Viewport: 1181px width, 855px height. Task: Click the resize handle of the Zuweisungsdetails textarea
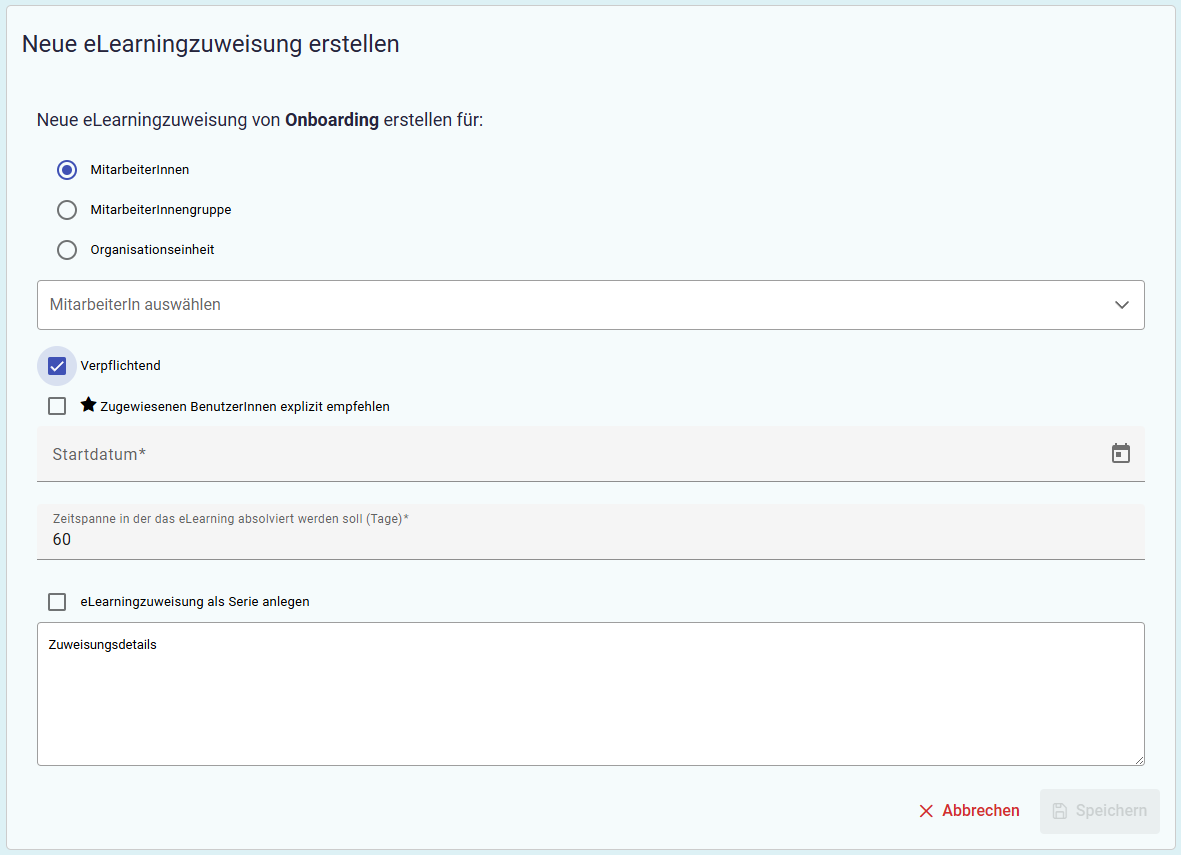(1139, 760)
